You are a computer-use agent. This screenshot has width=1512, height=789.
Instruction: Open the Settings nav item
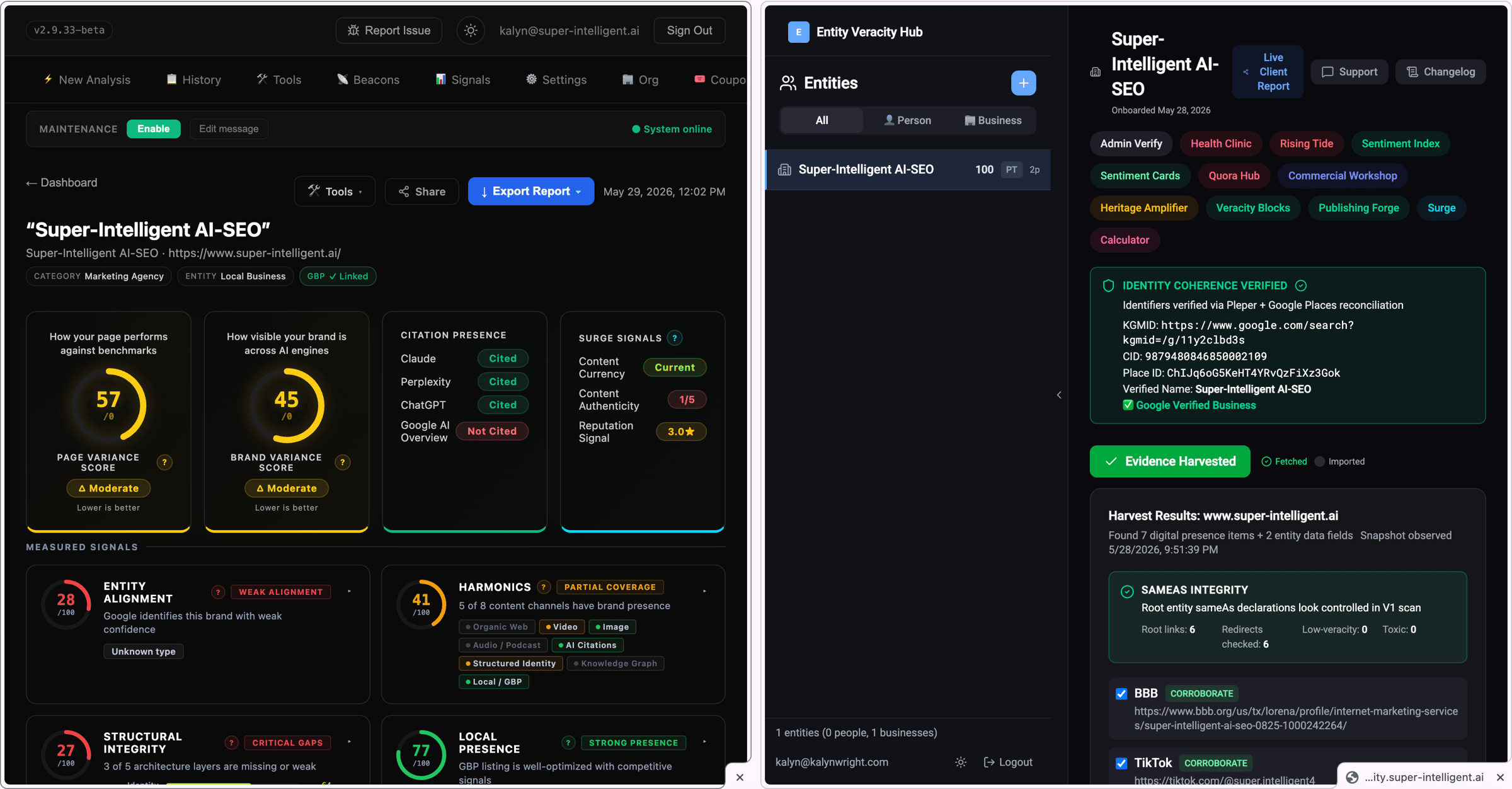pos(556,79)
